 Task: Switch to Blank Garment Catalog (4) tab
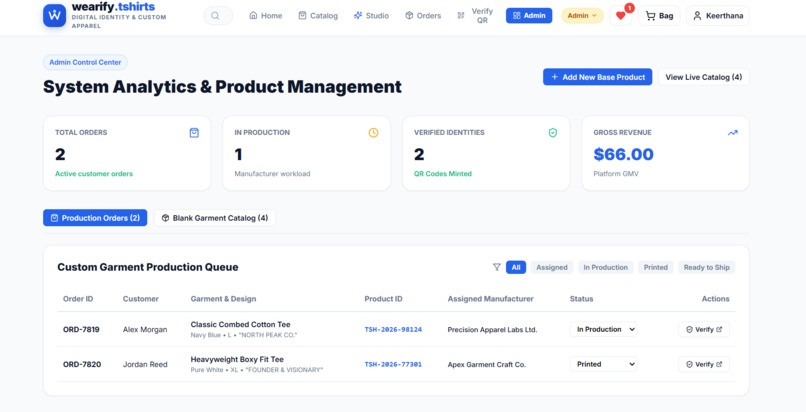point(215,218)
